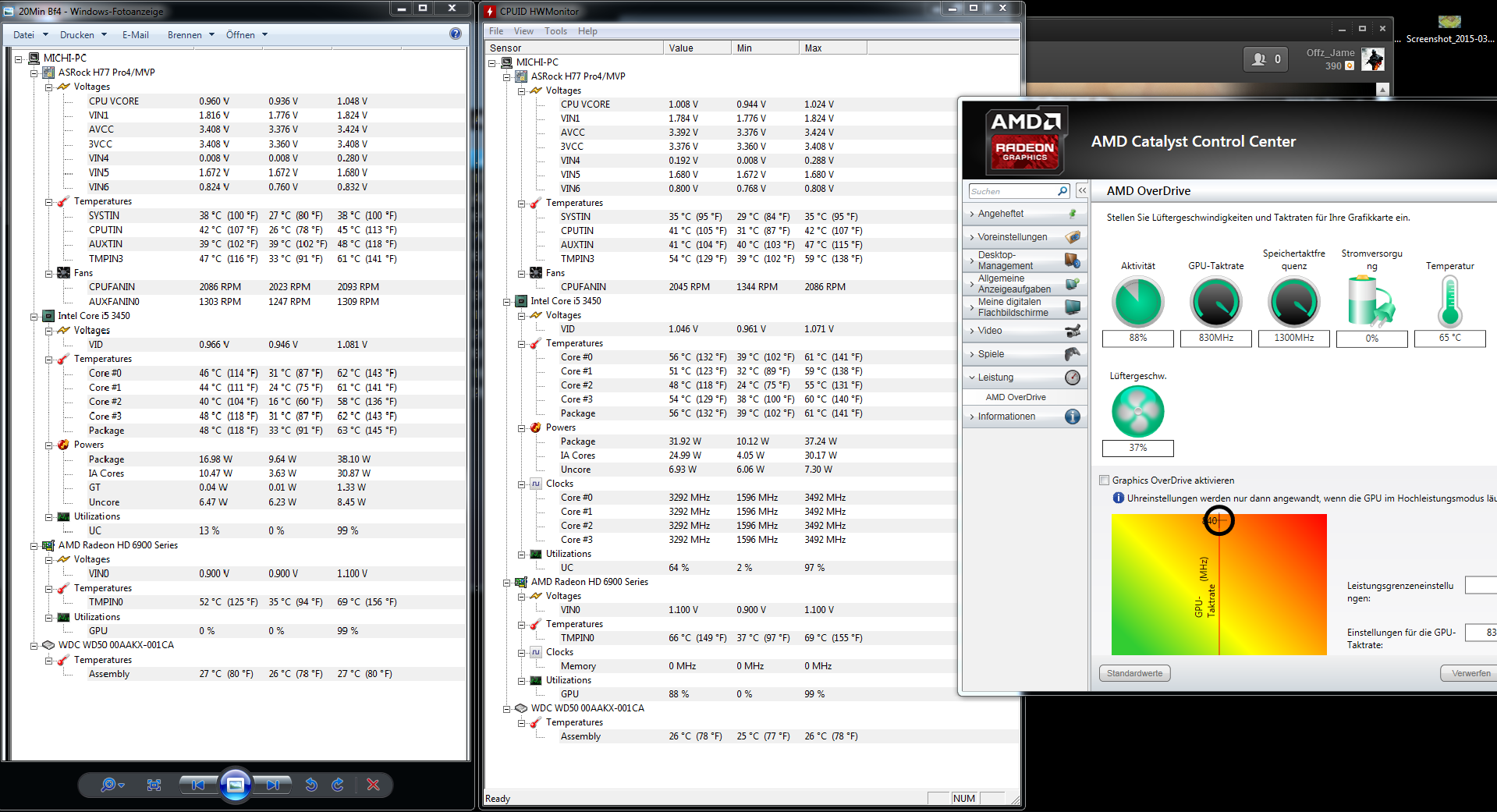Click the Verwerfen button

pyautogui.click(x=1470, y=673)
